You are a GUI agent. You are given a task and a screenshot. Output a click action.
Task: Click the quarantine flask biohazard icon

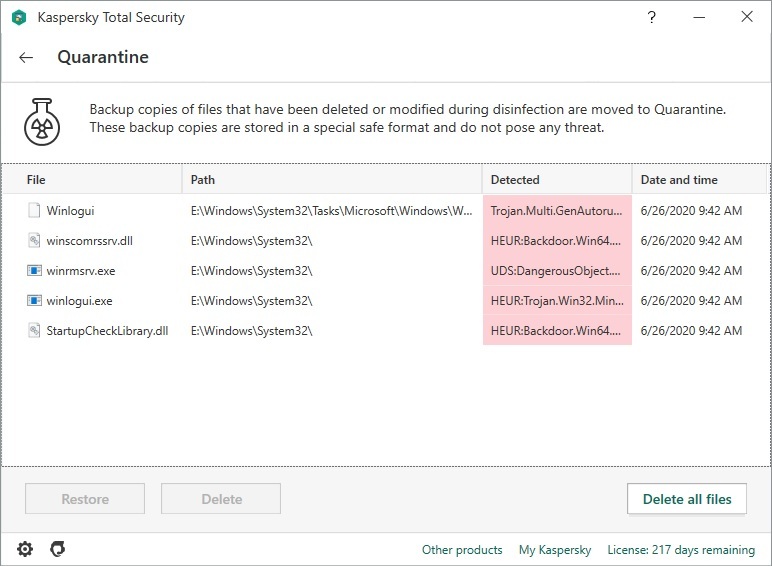click(x=42, y=122)
